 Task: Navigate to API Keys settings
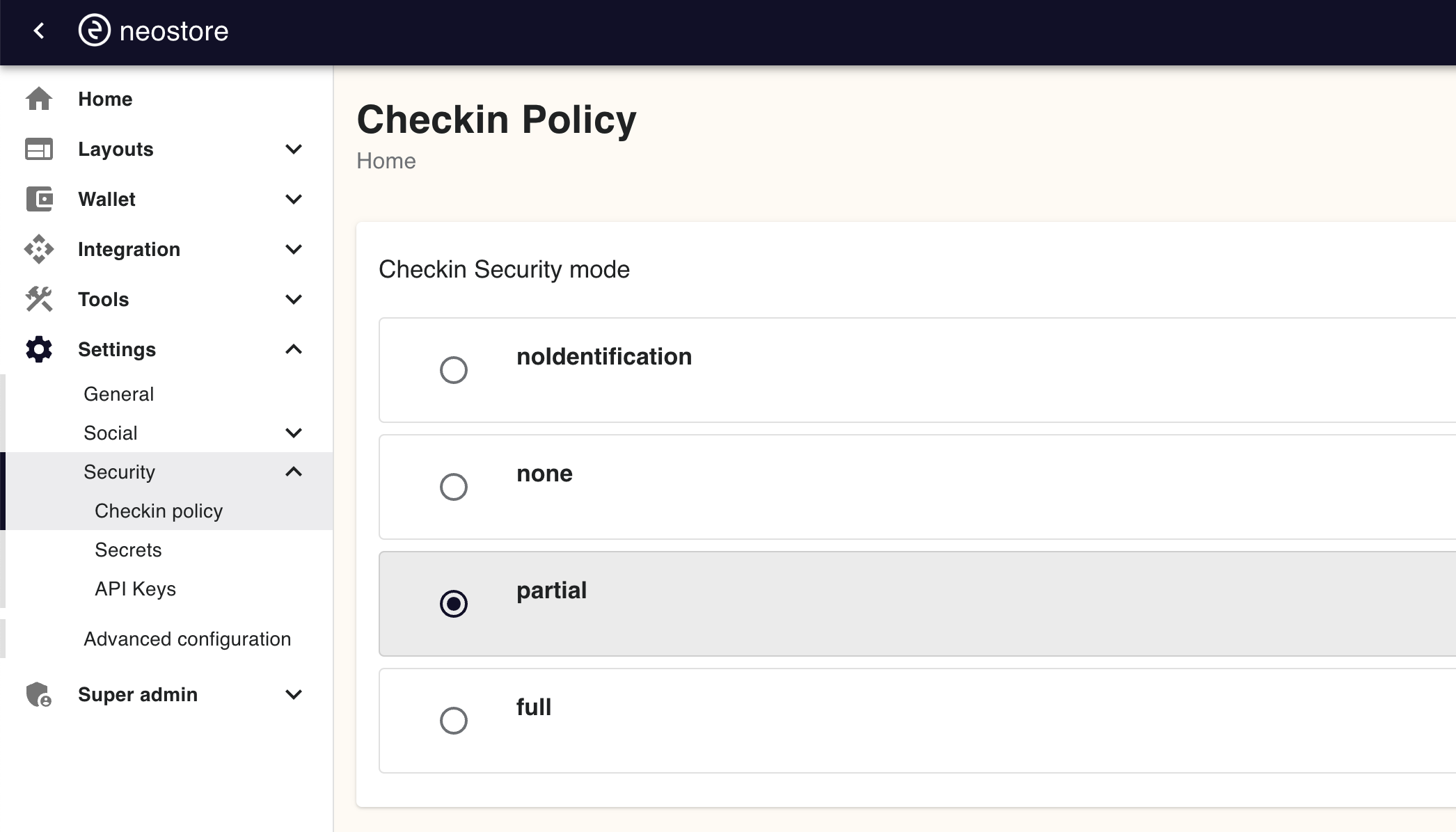pyautogui.click(x=136, y=589)
